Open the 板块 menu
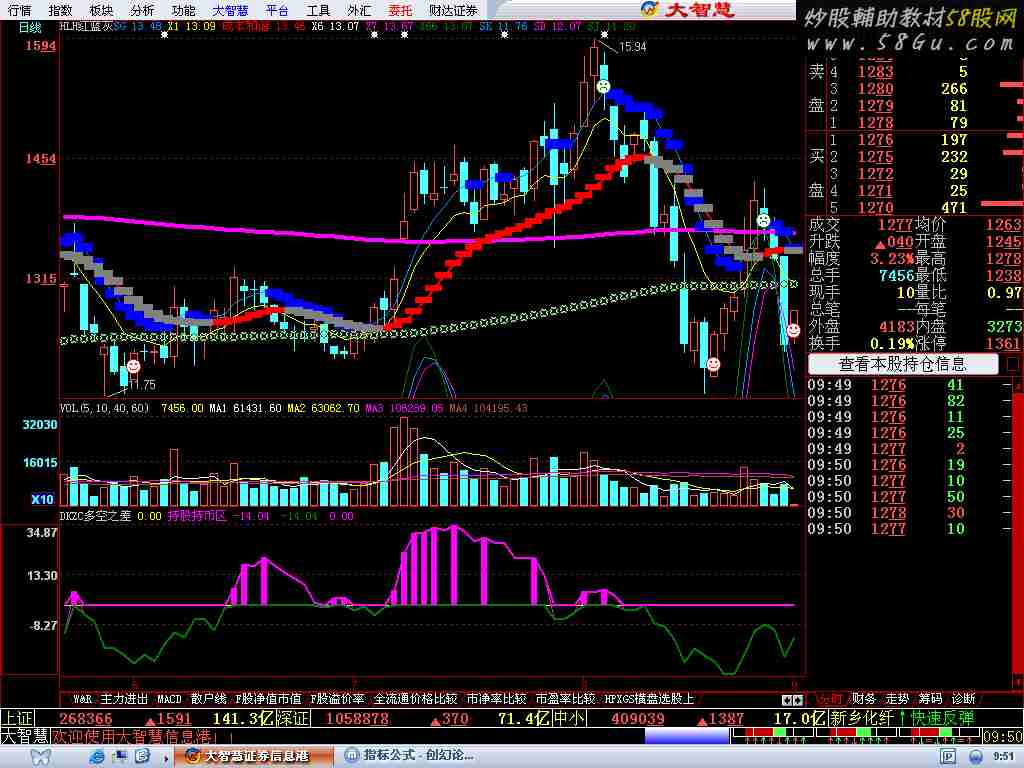This screenshot has width=1024, height=768. tap(101, 10)
